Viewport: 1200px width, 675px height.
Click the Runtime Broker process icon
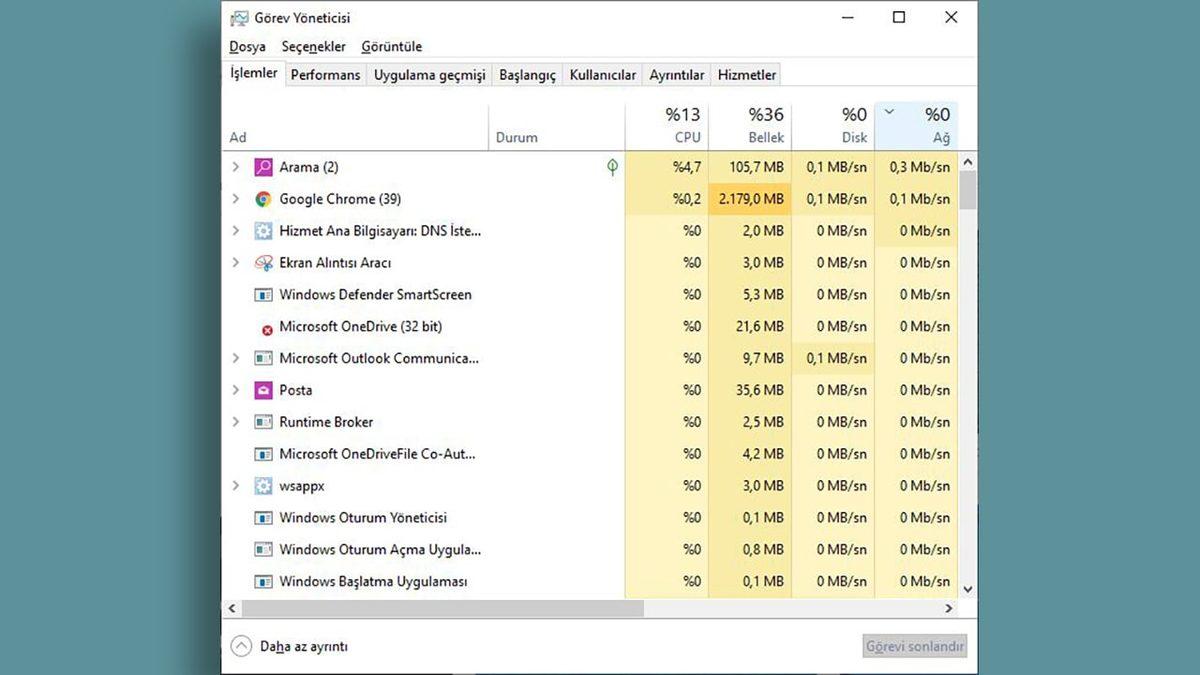[x=263, y=422]
